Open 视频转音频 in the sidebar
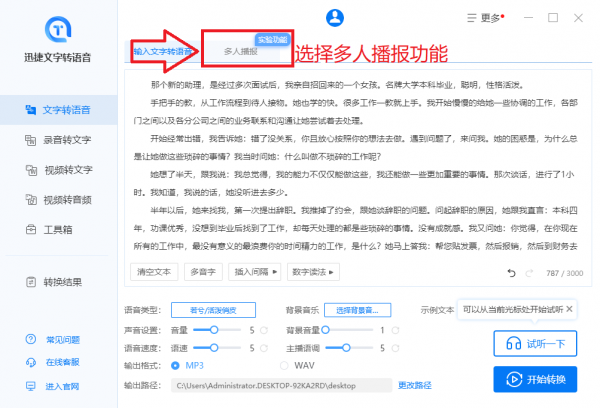600x408 pixels. tap(59, 199)
